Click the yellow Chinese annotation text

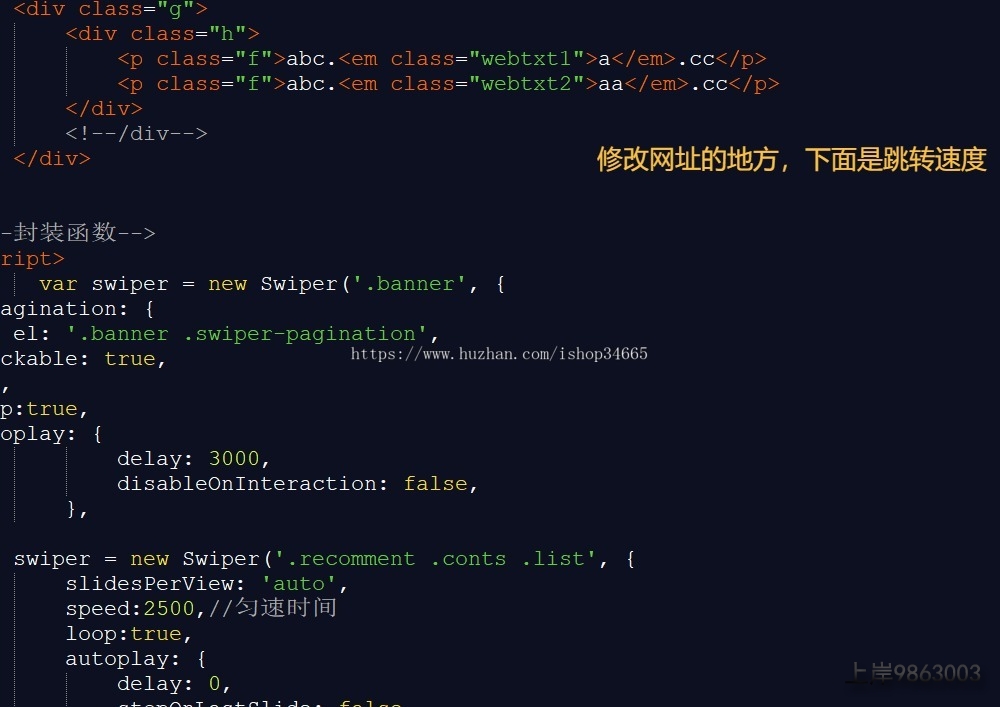(791, 159)
